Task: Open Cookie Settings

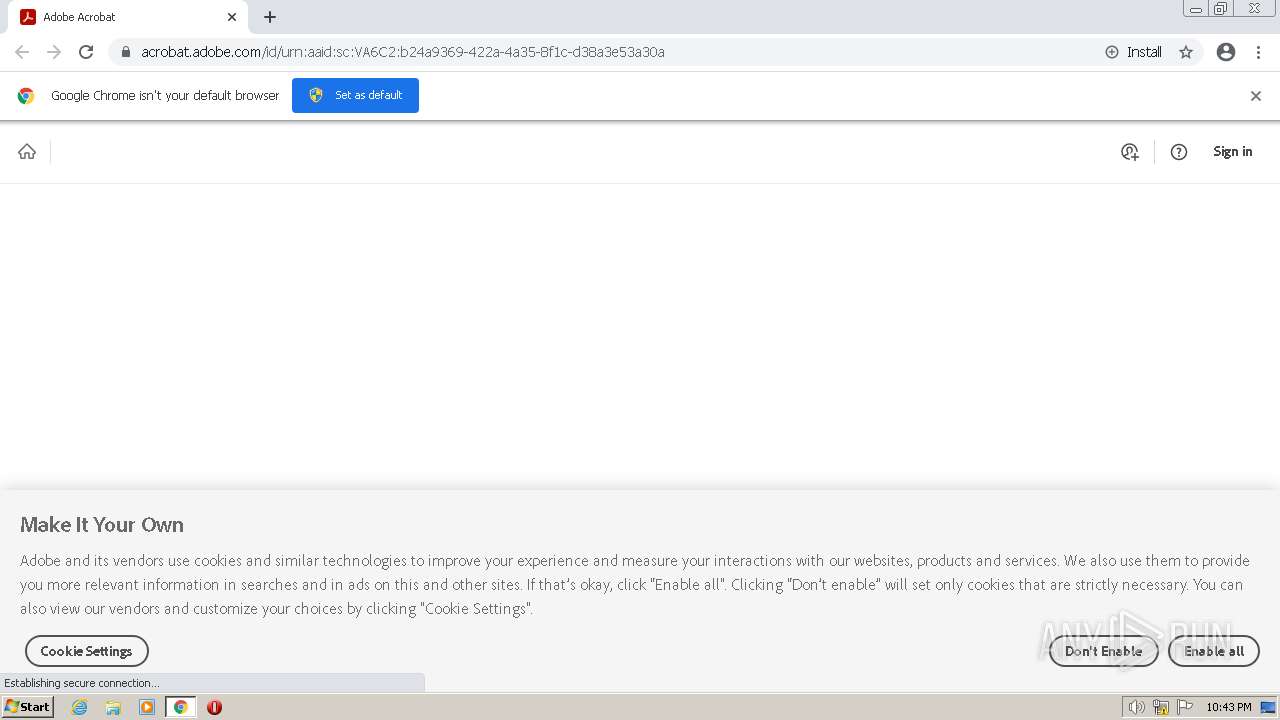Action: (86, 651)
